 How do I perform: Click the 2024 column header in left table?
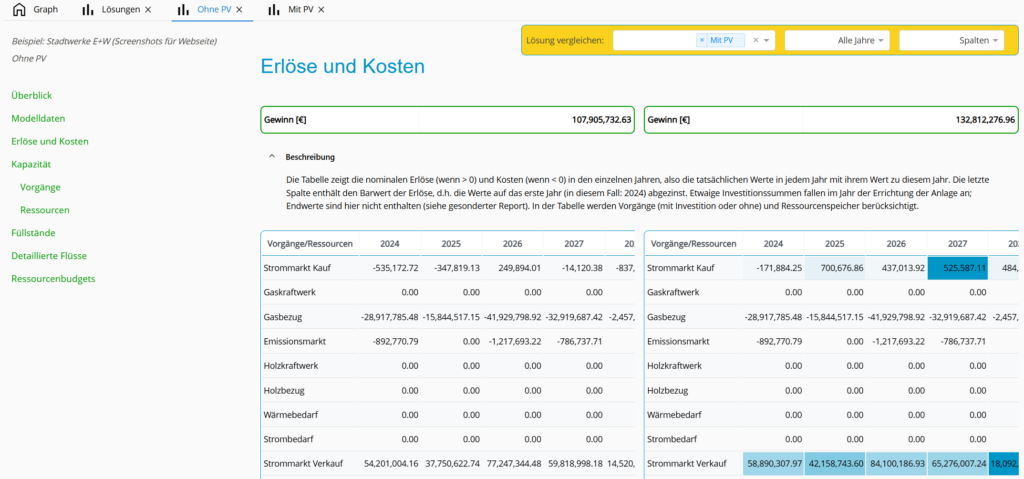pos(390,243)
